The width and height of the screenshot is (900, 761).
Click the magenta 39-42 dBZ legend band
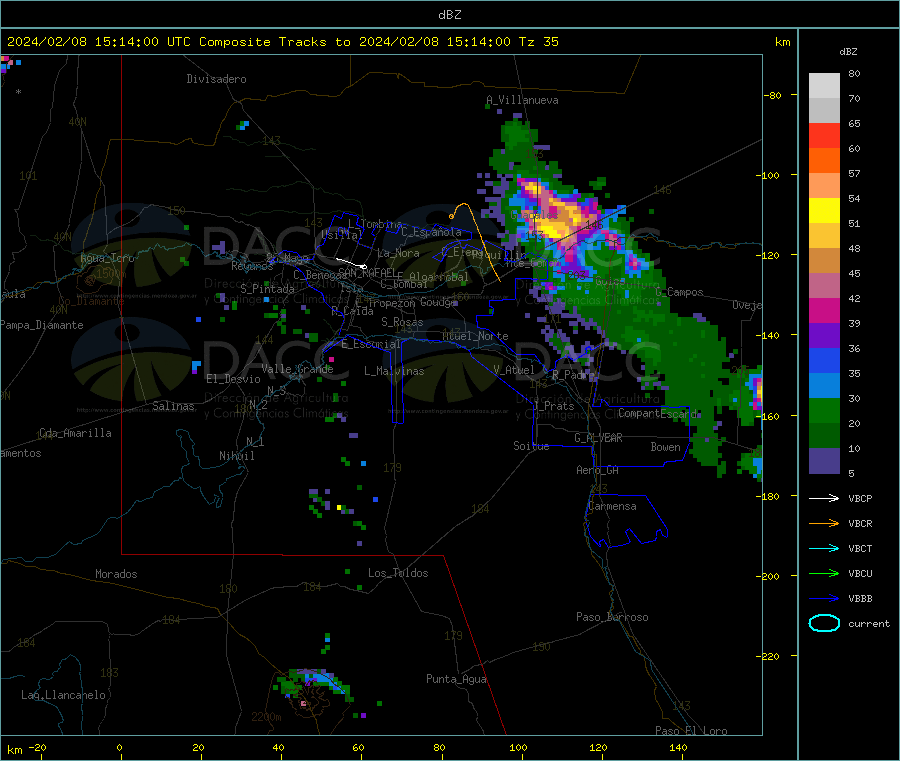pos(824,310)
